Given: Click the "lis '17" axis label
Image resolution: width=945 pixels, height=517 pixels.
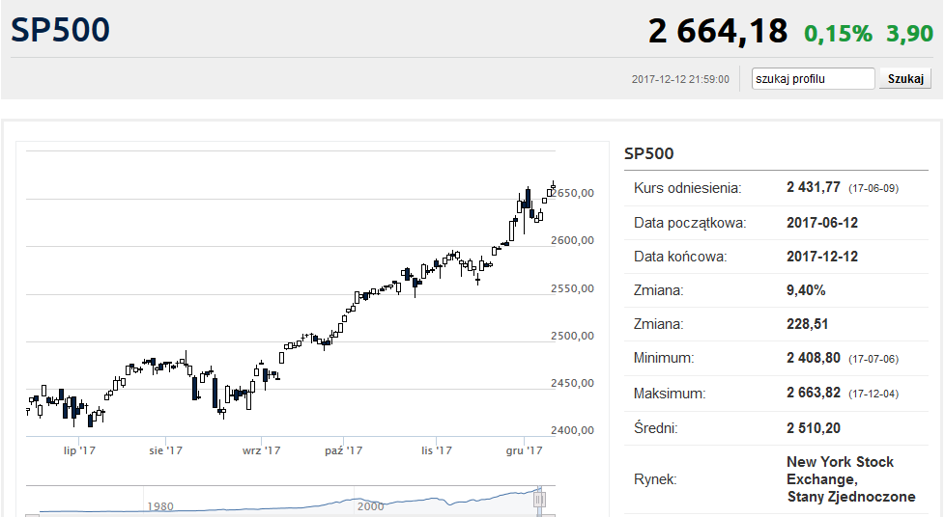Looking at the screenshot, I should tap(437, 451).
